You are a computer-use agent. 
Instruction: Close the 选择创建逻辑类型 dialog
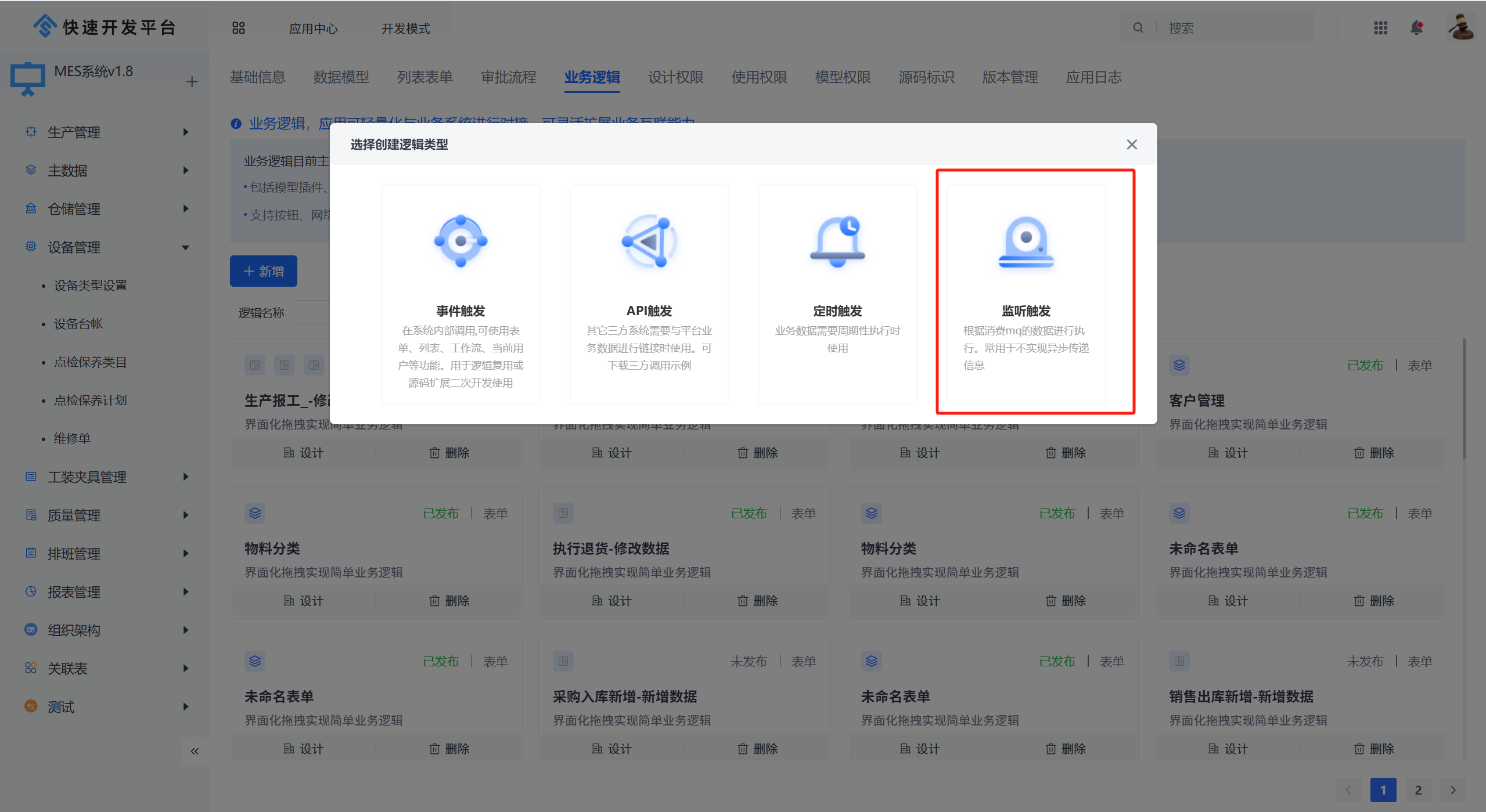click(x=1132, y=145)
